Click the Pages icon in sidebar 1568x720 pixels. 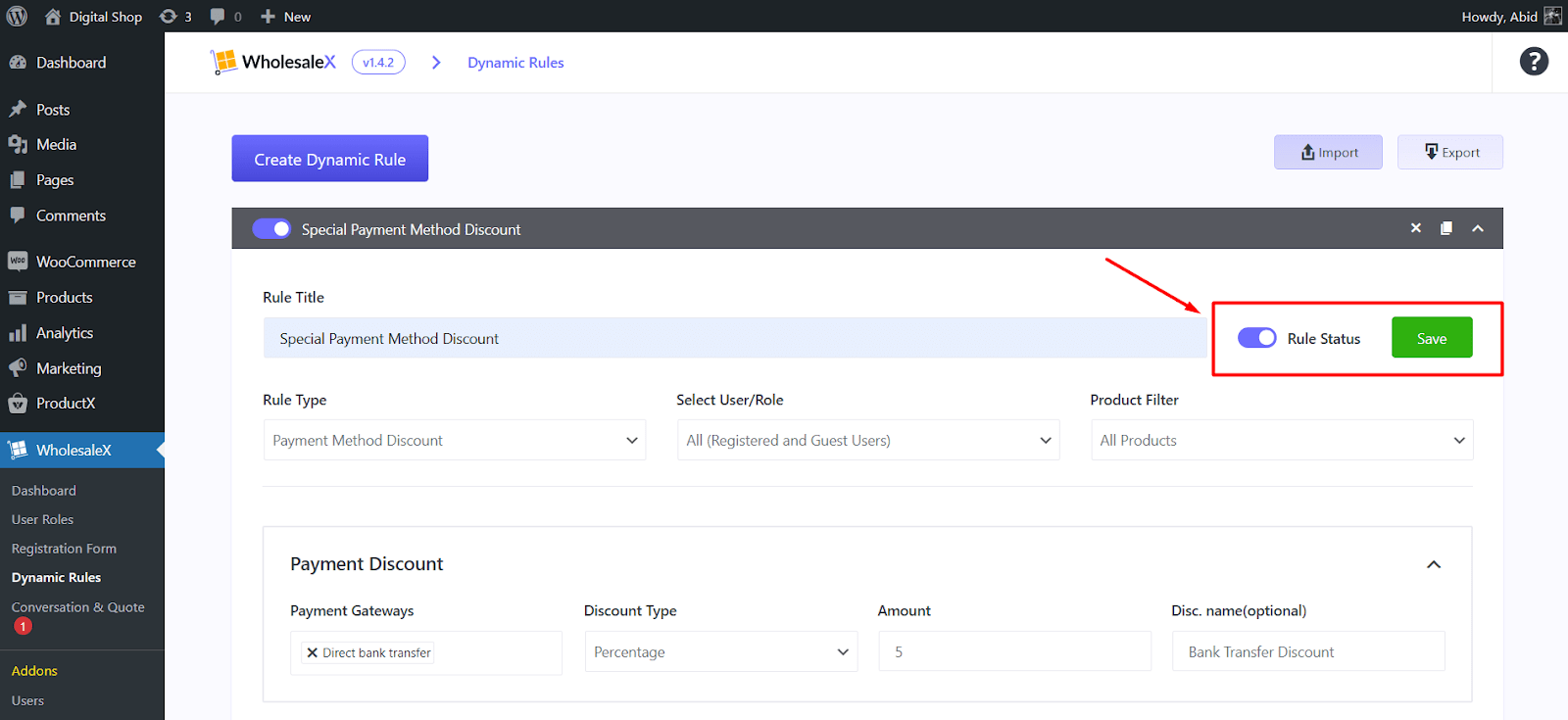(x=18, y=180)
